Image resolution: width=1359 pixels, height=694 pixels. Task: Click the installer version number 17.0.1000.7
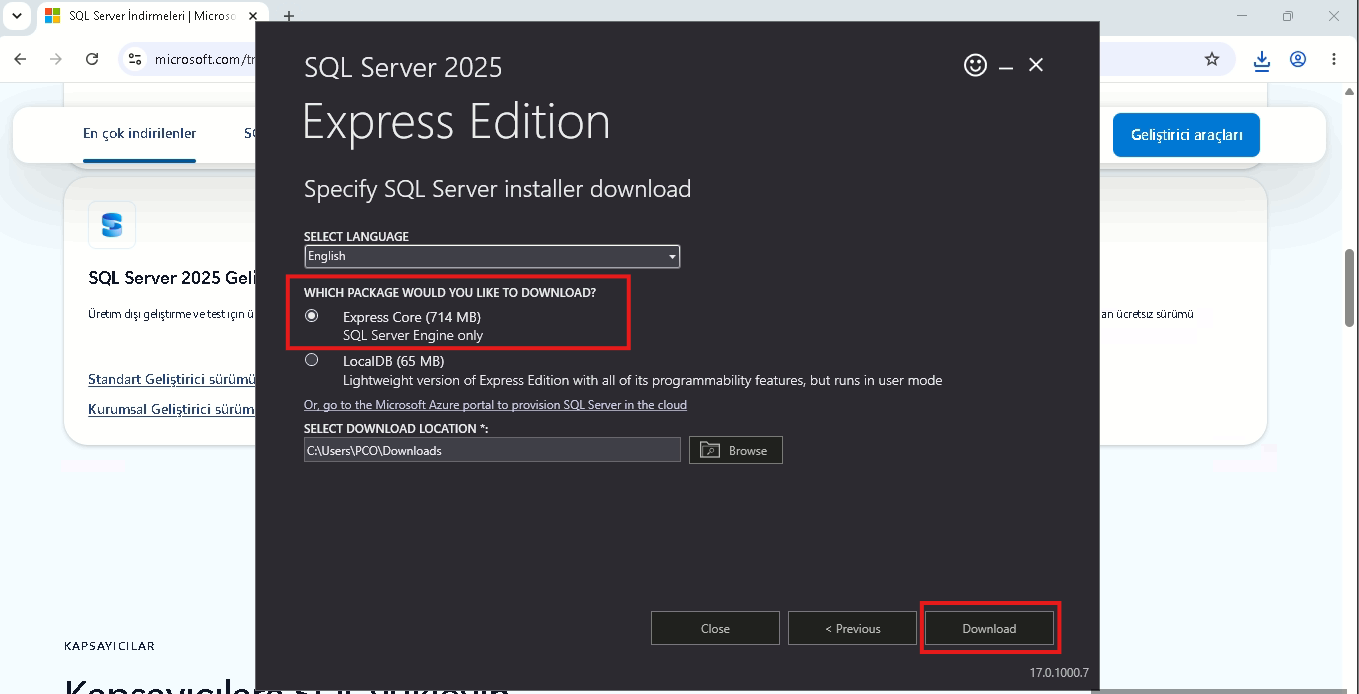(x=1059, y=672)
